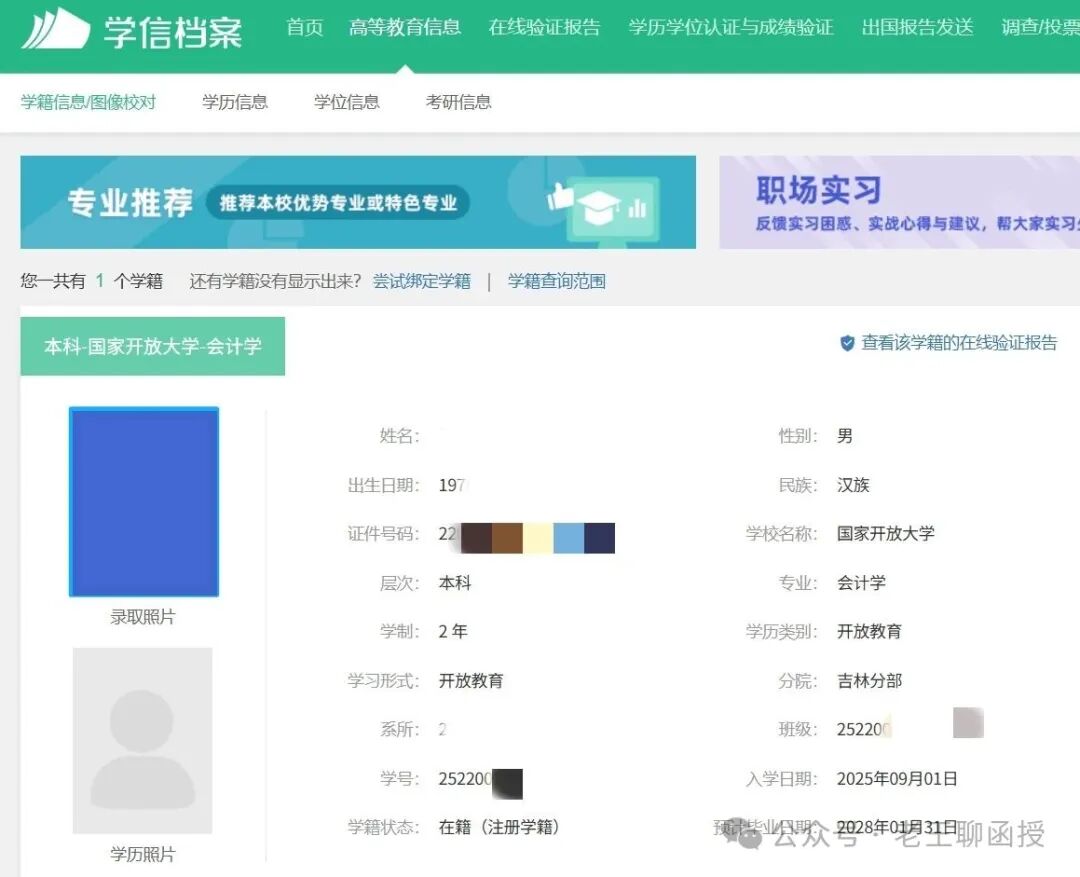Select 出国报告发送 in the nav bar
Viewport: 1080px width, 877px height.
coord(917,27)
